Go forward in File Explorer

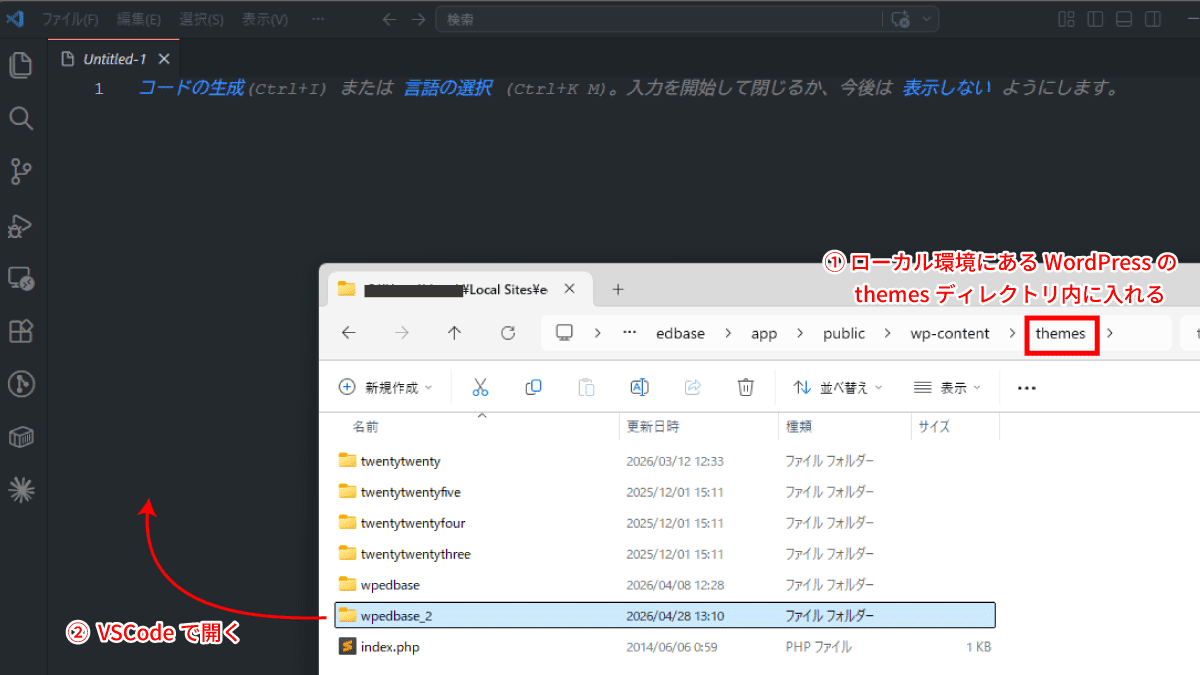[402, 333]
